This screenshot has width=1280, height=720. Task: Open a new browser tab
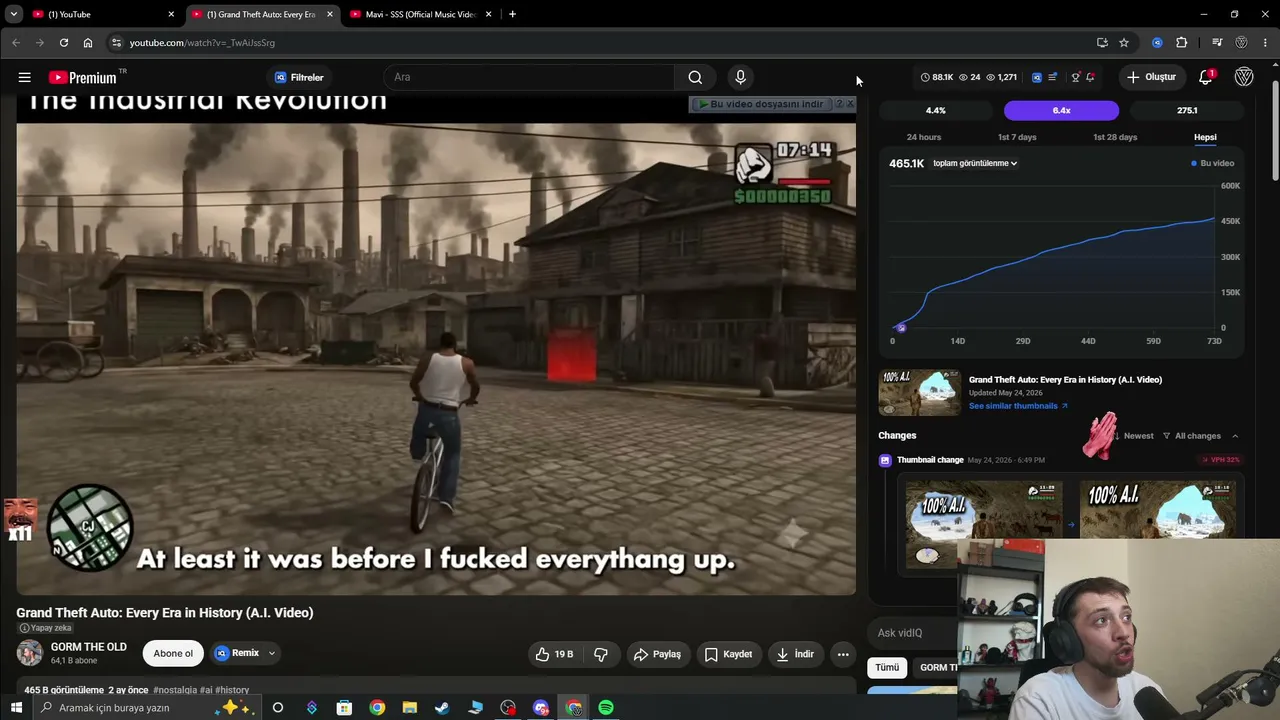[x=512, y=14]
